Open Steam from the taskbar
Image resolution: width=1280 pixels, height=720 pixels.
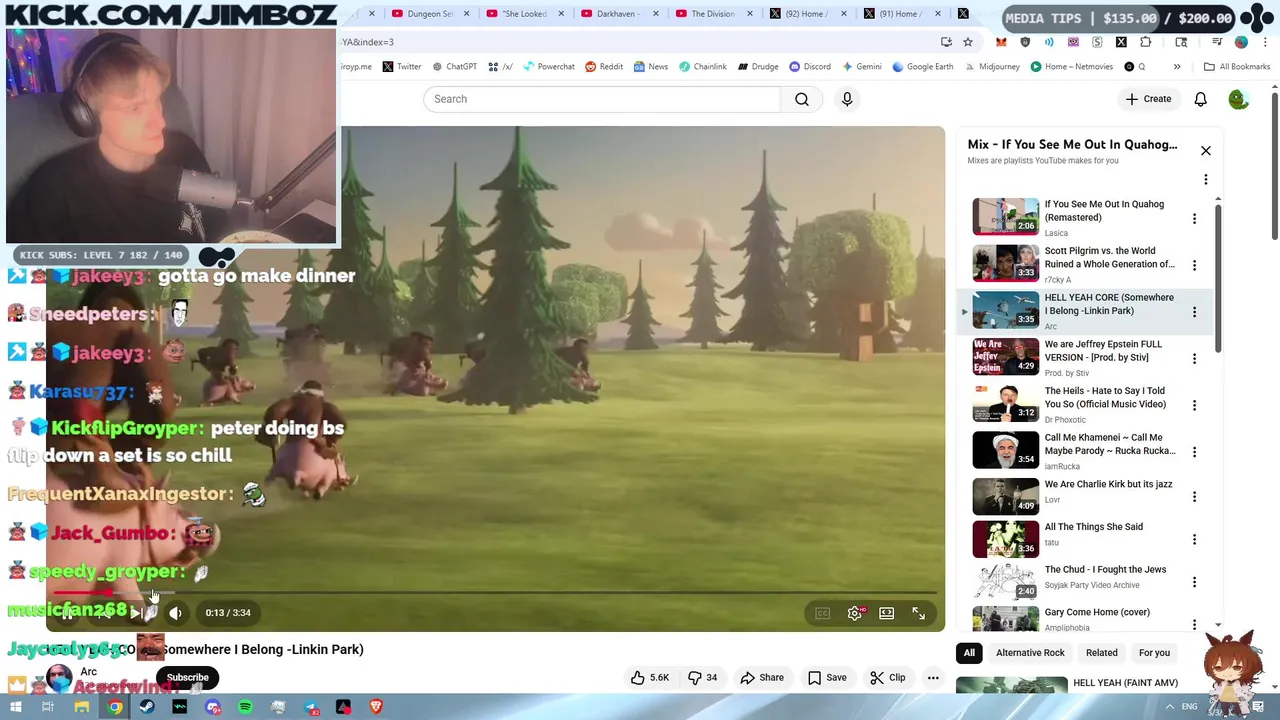click(147, 707)
